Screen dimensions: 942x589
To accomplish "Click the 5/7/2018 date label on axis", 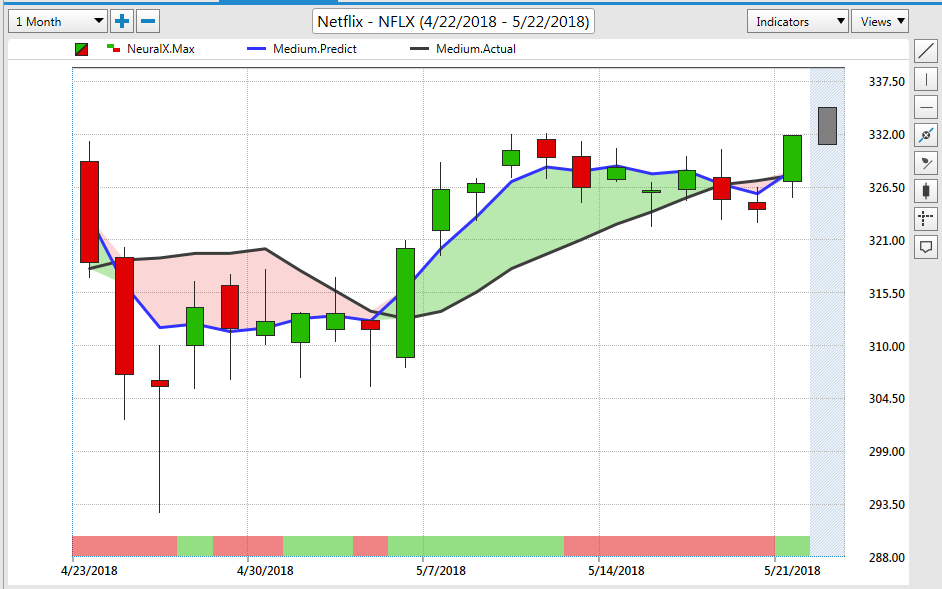I will tap(440, 570).
